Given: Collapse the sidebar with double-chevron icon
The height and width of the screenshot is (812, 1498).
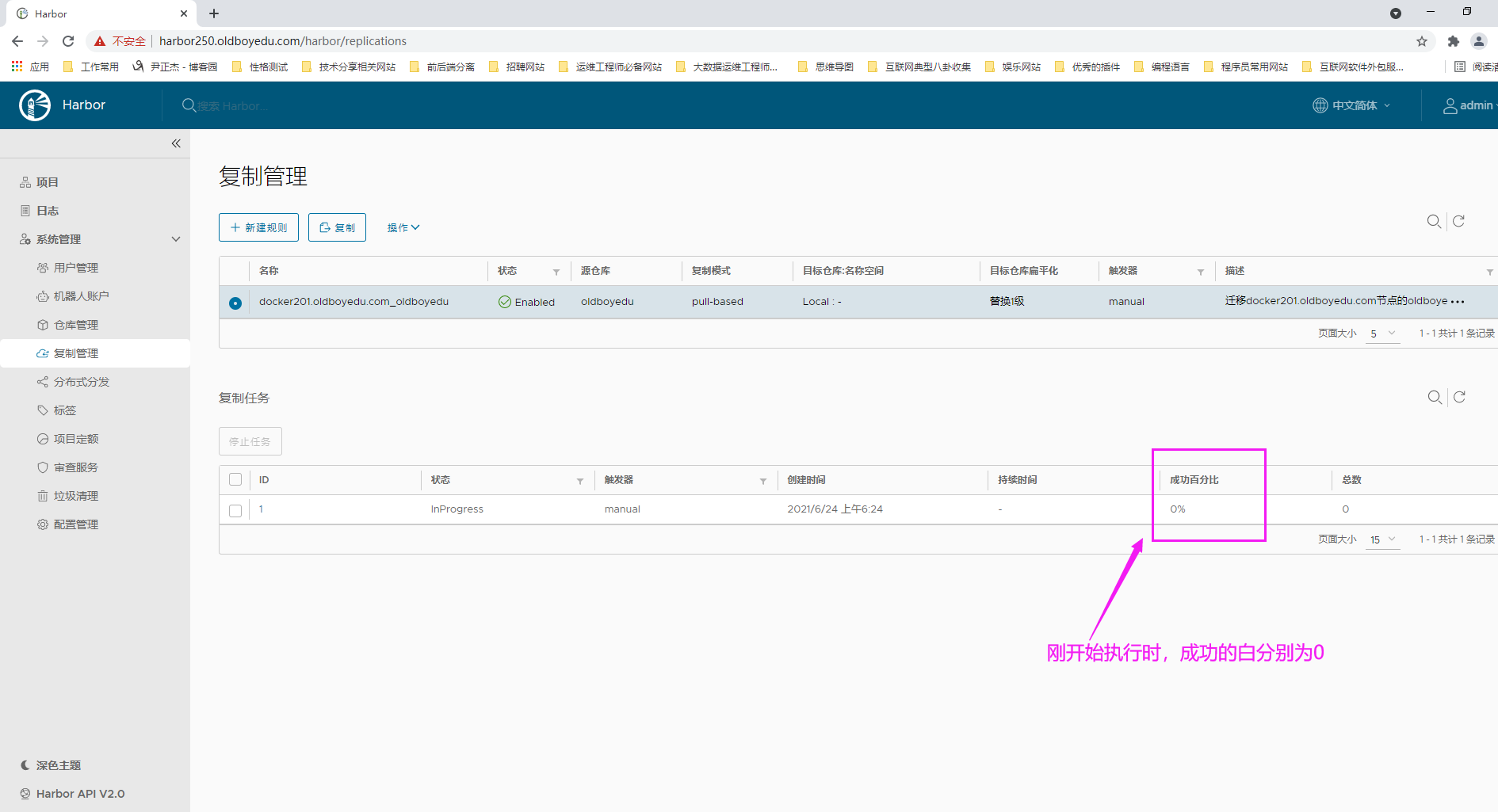Looking at the screenshot, I should coord(176,143).
